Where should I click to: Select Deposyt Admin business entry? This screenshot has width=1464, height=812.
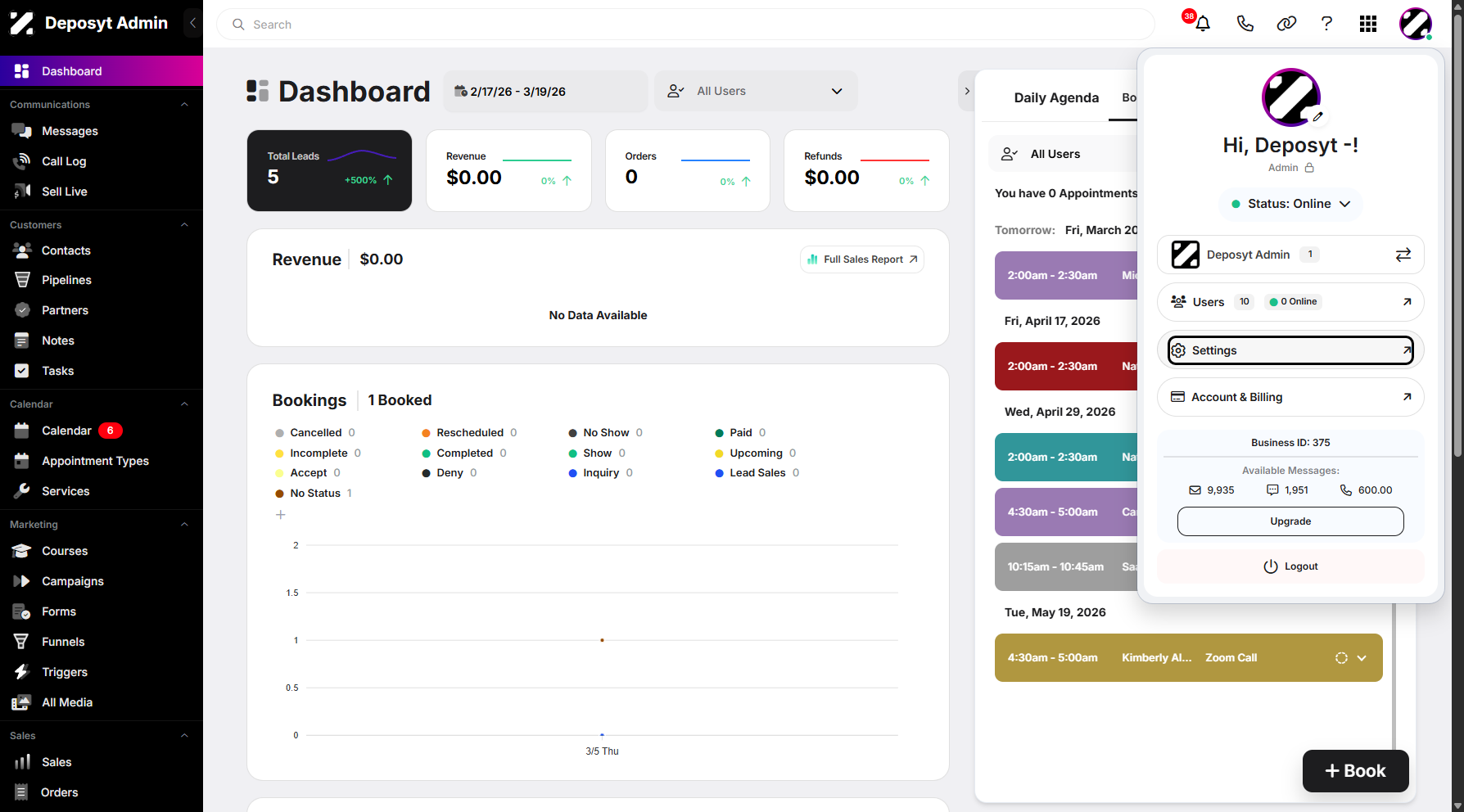click(x=1290, y=255)
